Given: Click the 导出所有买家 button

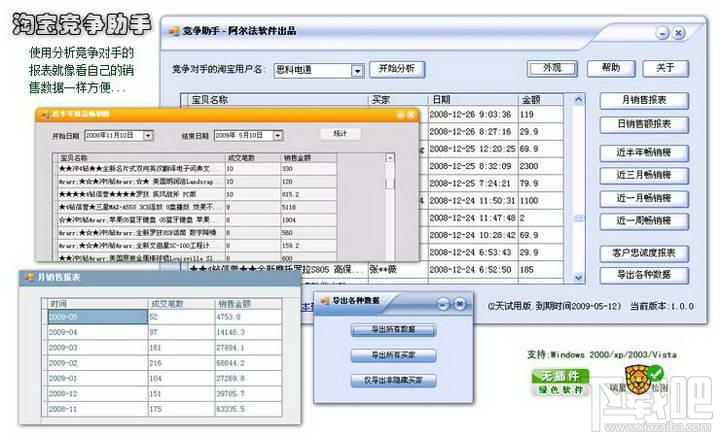Looking at the screenshot, I should click(x=393, y=355).
